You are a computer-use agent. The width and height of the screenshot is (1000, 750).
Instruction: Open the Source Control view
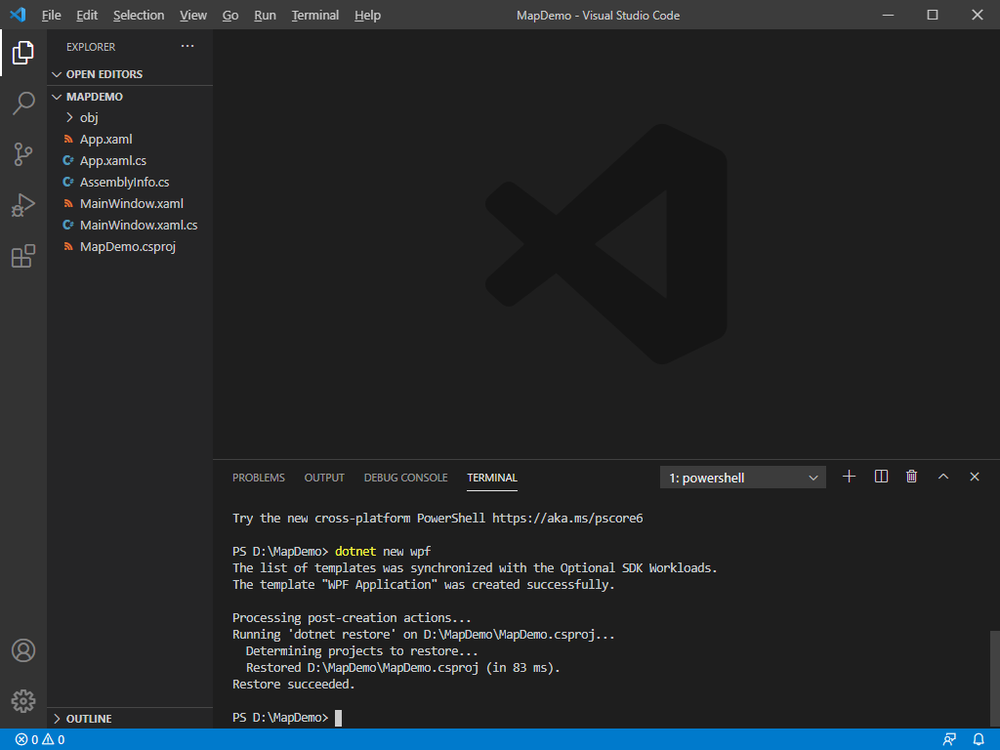23,154
